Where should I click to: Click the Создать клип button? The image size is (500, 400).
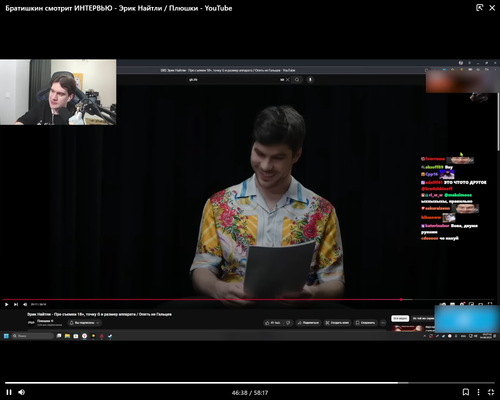(x=337, y=323)
